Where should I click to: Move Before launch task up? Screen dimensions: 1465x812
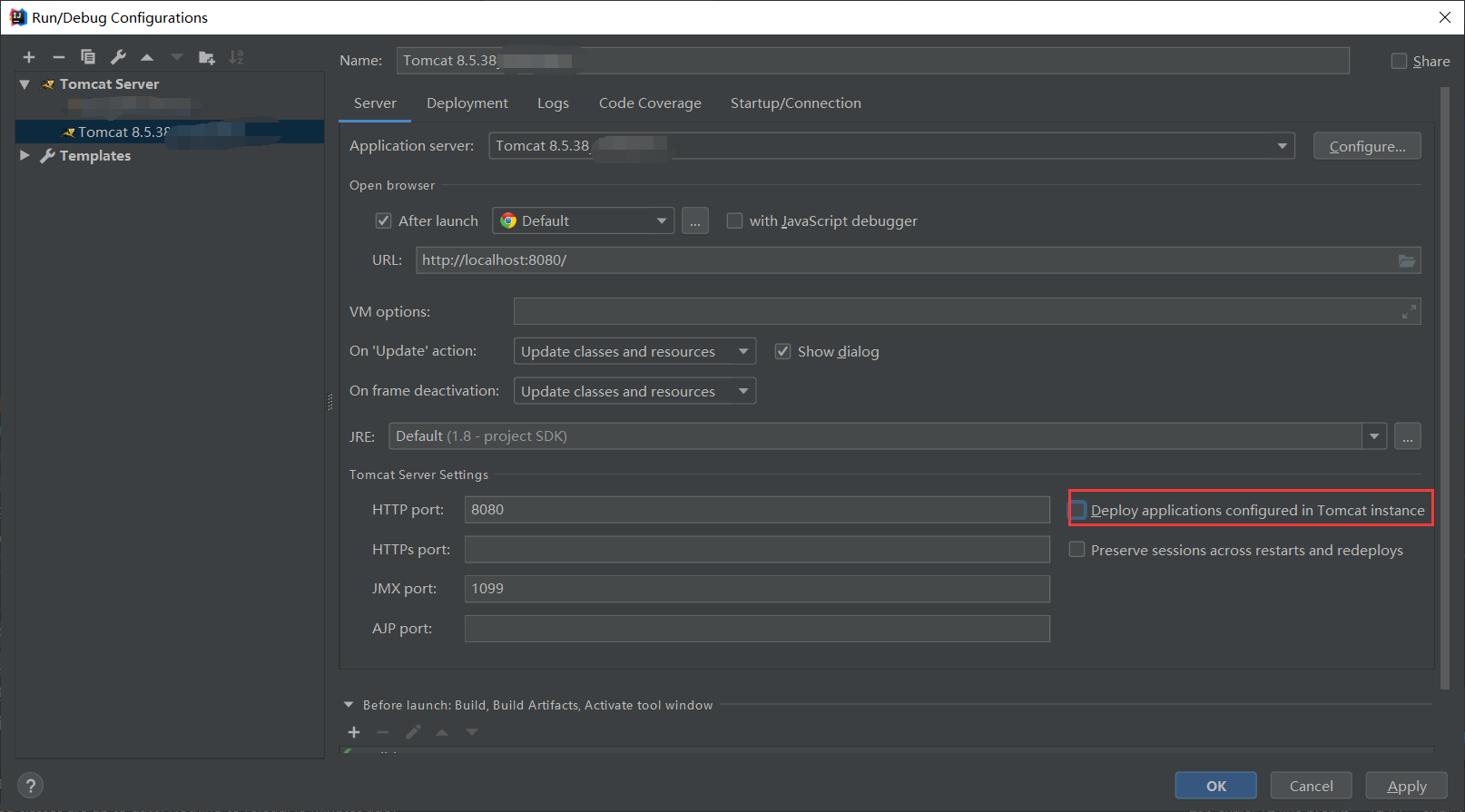[442, 732]
